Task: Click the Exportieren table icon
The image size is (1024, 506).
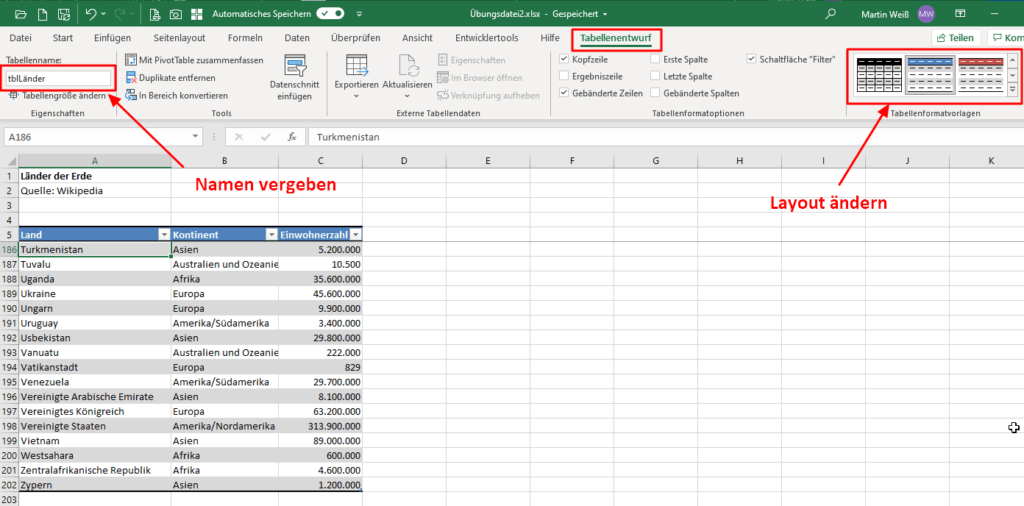Action: tap(357, 67)
